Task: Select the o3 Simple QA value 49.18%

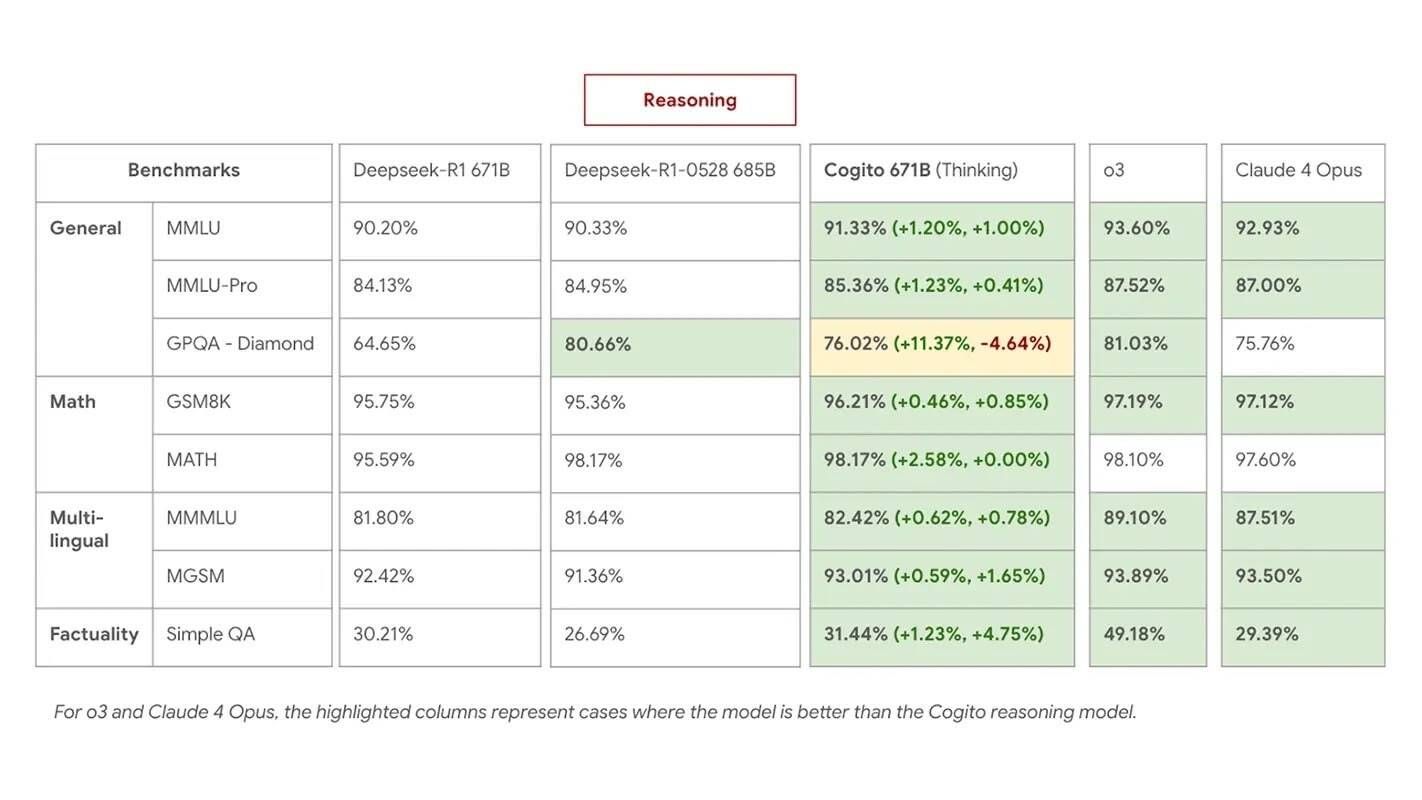Action: coord(1147,635)
